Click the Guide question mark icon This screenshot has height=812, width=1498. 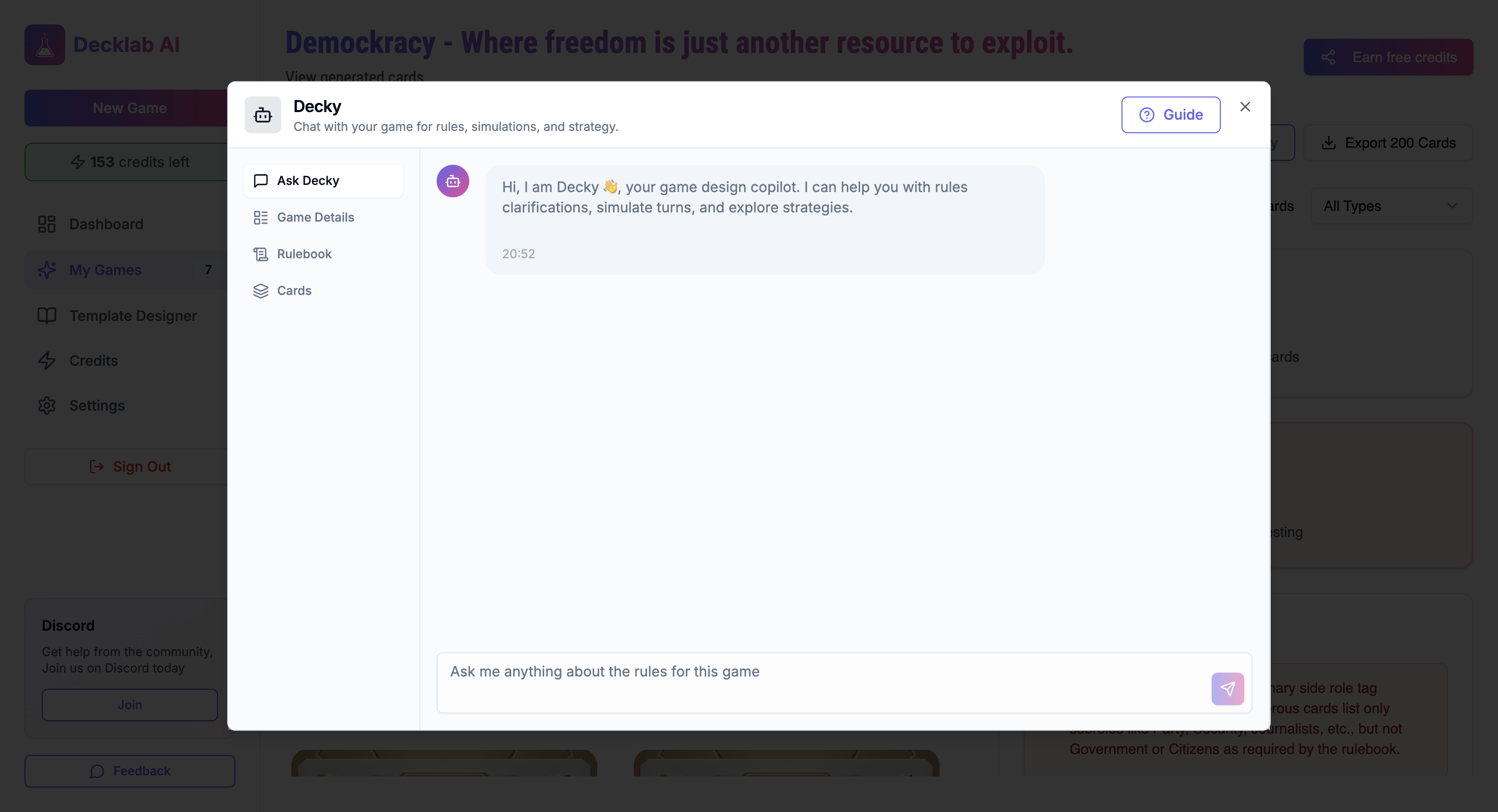pos(1147,115)
